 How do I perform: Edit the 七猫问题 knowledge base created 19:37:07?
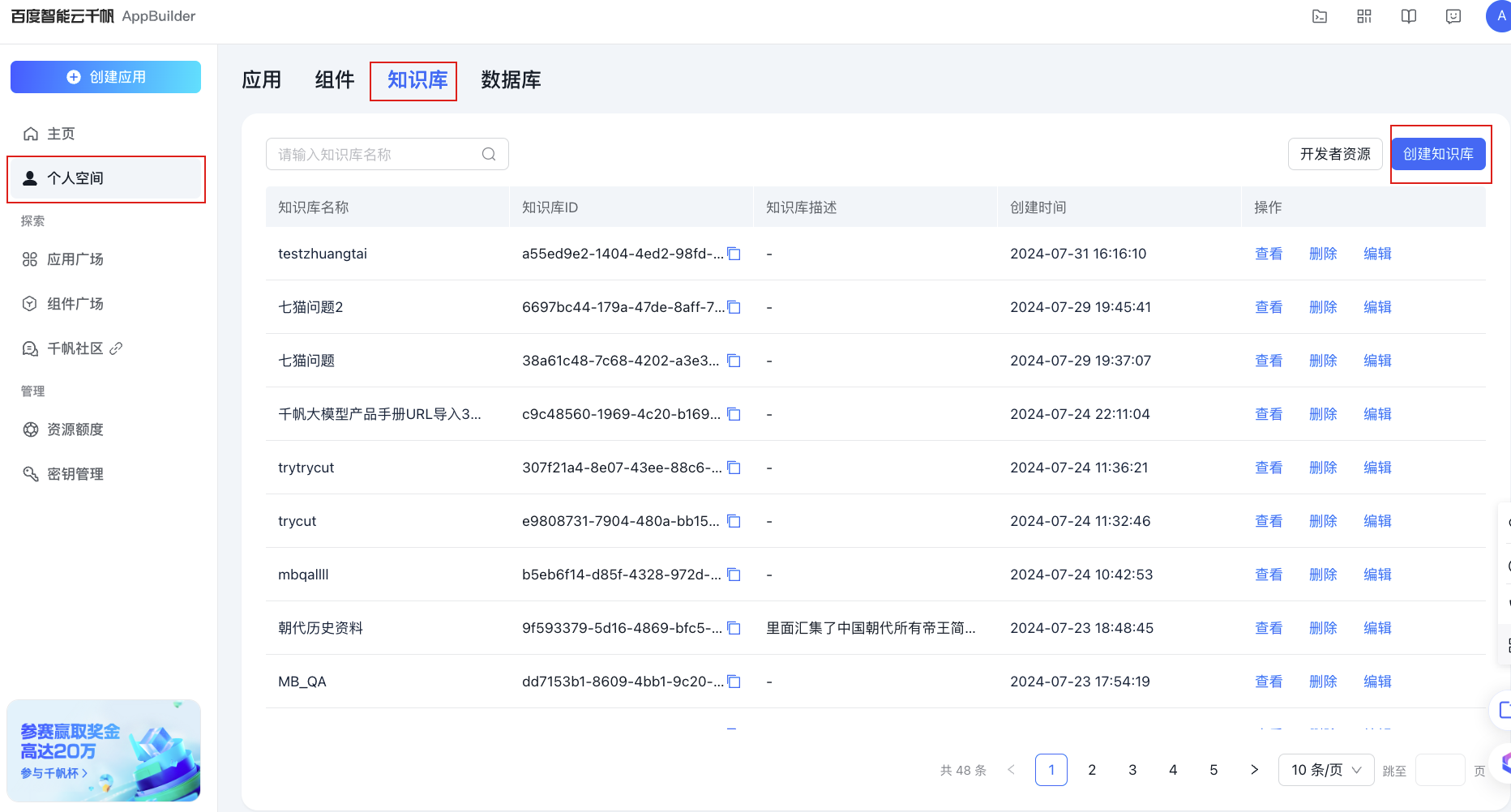click(x=1377, y=361)
